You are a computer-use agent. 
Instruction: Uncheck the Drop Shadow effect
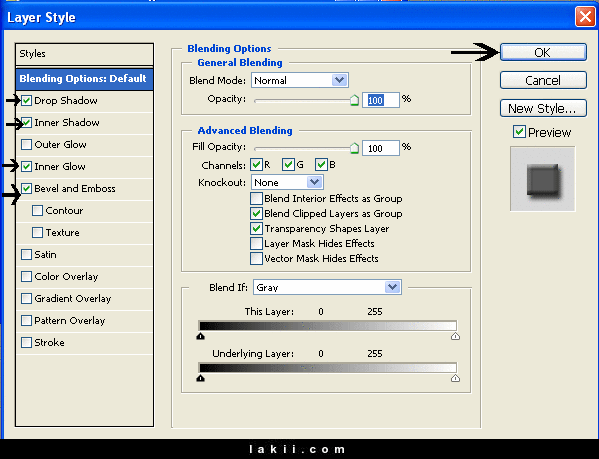[26, 101]
